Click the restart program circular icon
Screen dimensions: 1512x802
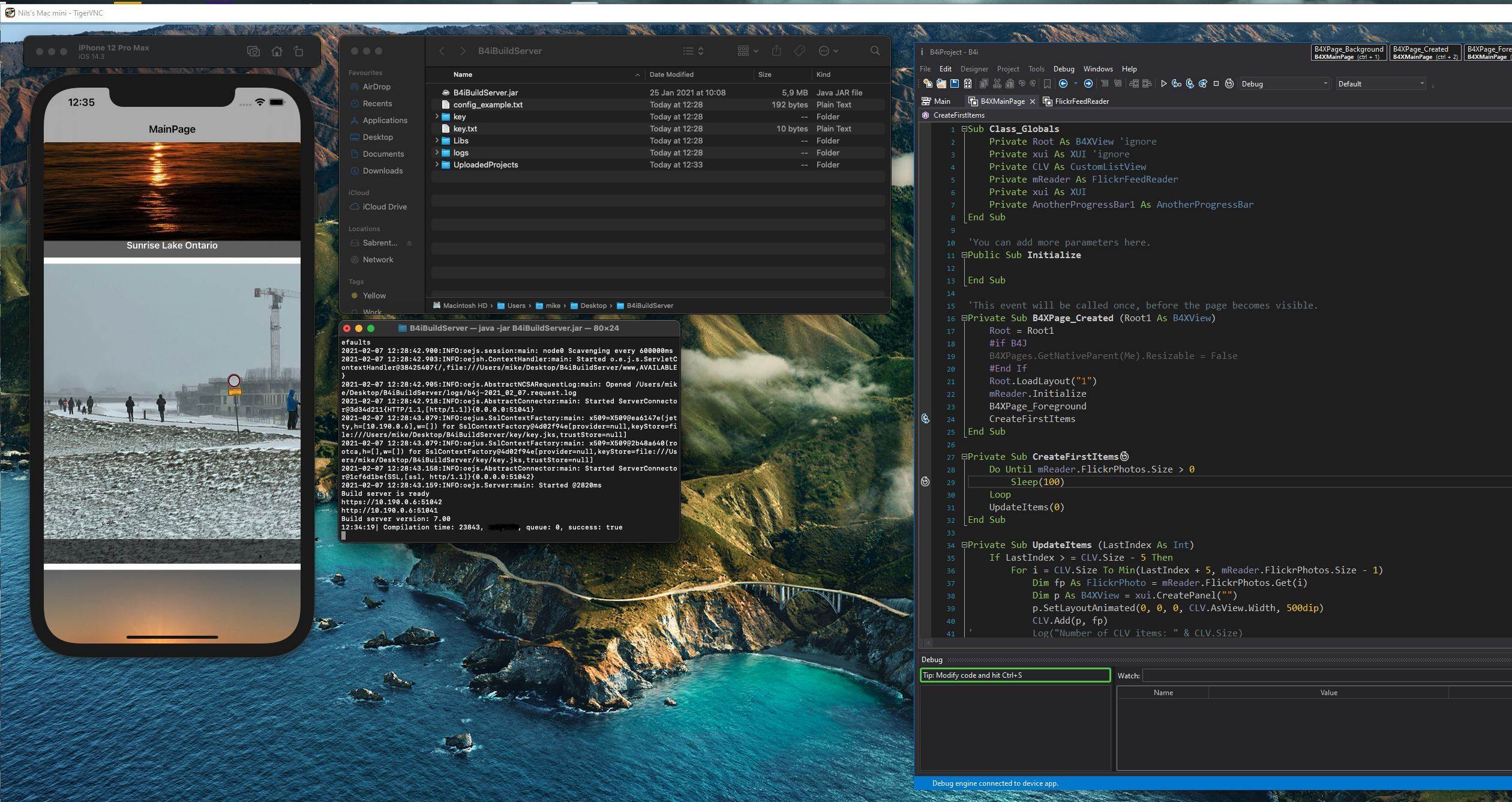tap(1229, 84)
